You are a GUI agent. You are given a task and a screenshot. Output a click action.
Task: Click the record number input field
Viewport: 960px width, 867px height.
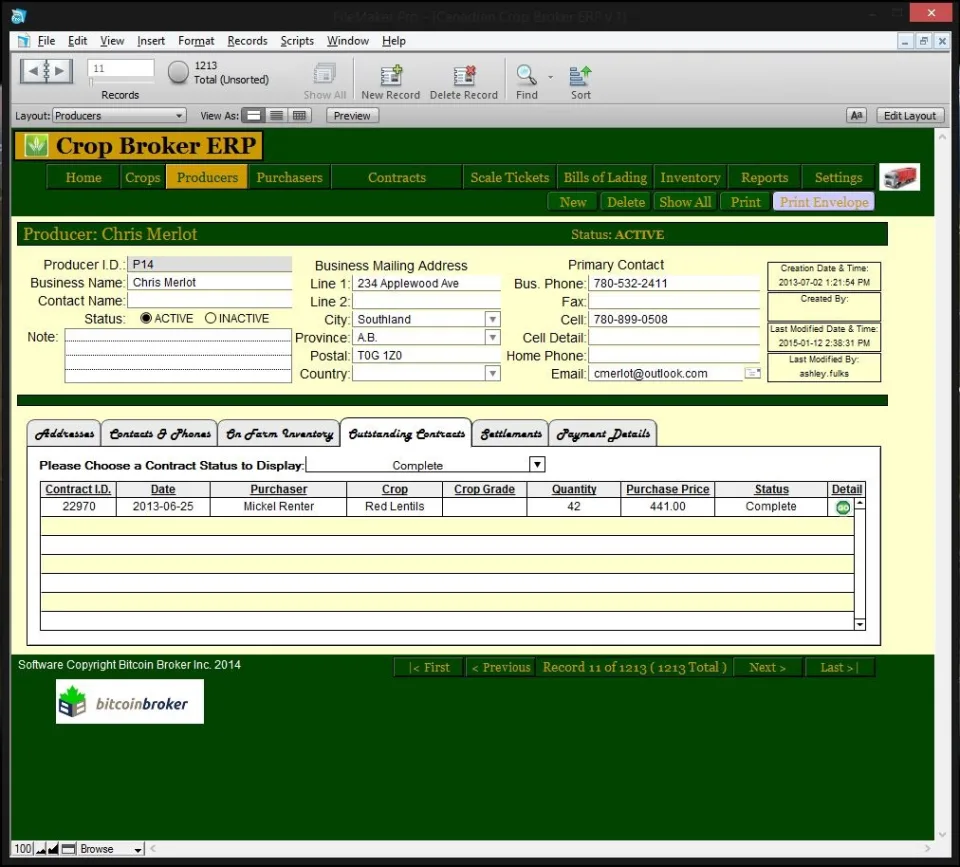click(x=121, y=68)
